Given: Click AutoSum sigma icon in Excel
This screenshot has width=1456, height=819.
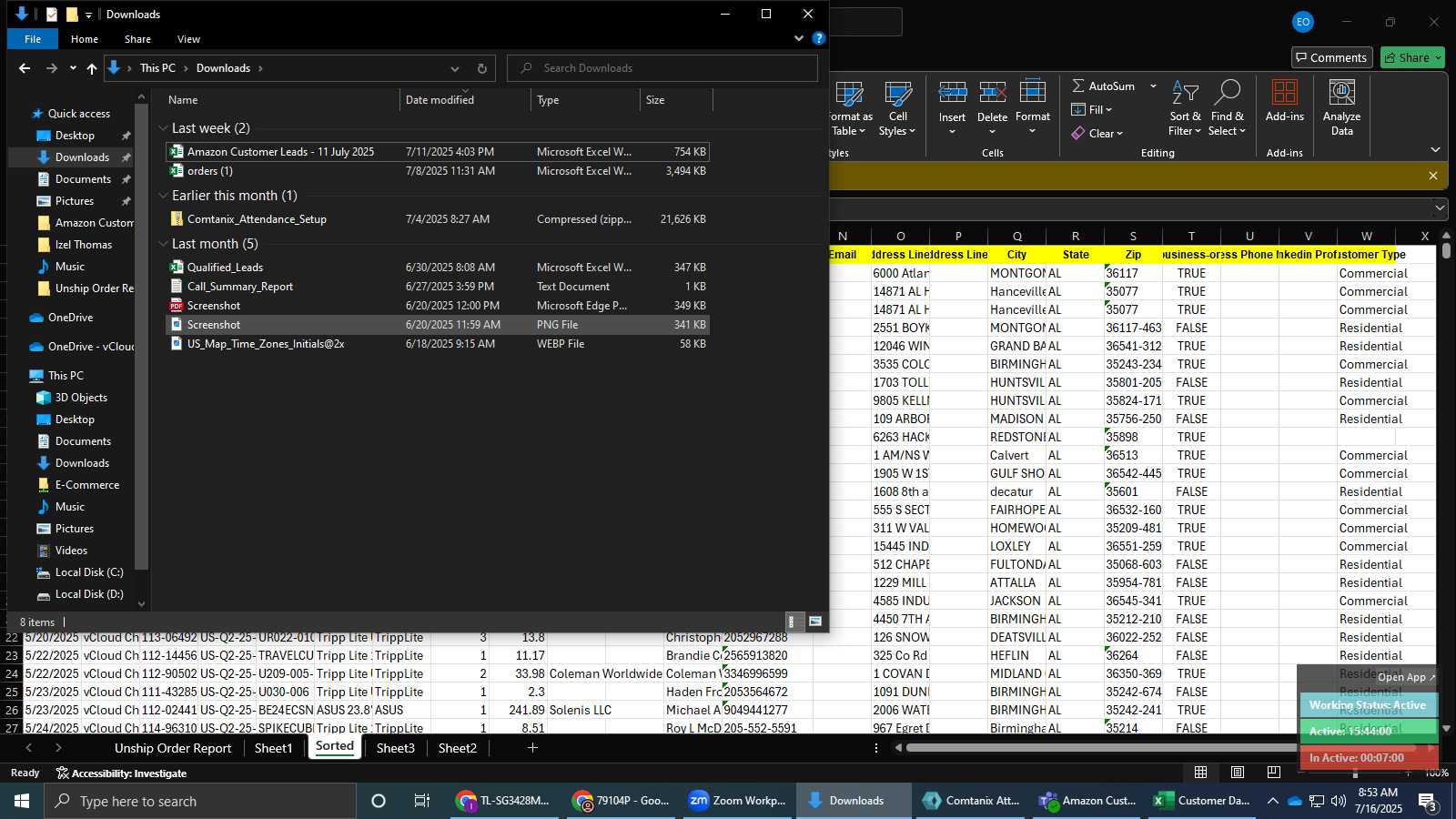Looking at the screenshot, I should click(1078, 86).
